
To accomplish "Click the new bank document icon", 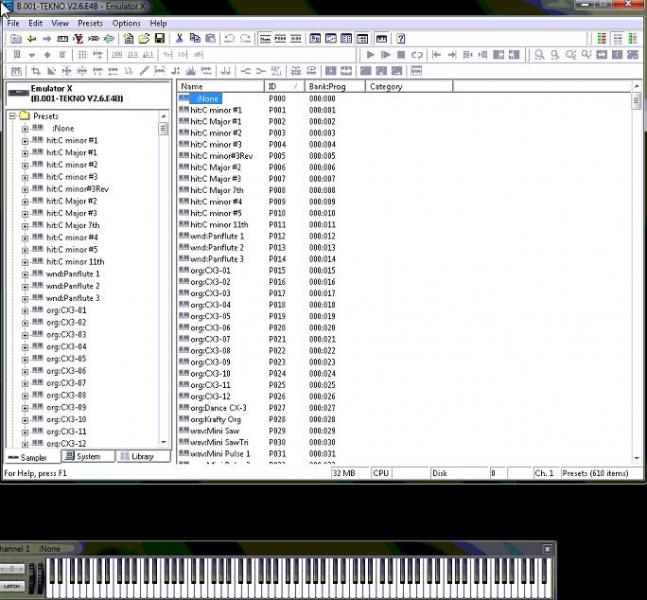I will click(x=128, y=39).
